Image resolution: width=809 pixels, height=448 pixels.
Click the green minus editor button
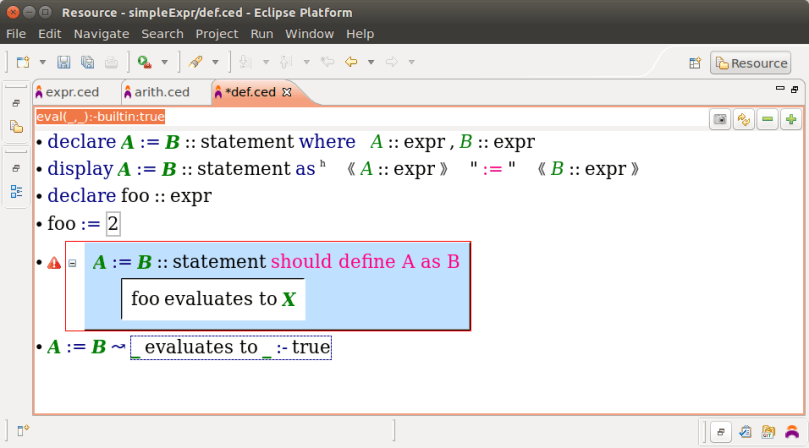(768, 119)
